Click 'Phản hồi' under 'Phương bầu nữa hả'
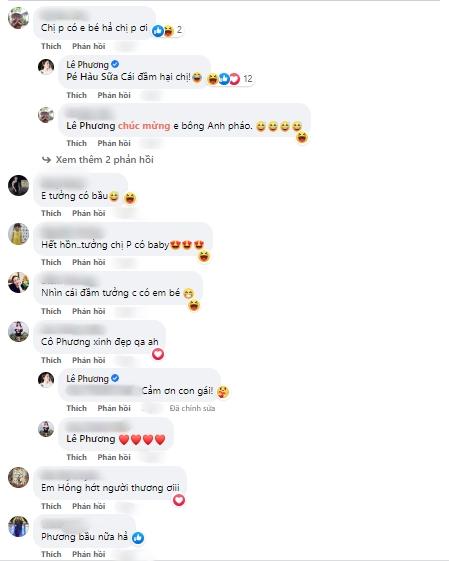 point(89,554)
